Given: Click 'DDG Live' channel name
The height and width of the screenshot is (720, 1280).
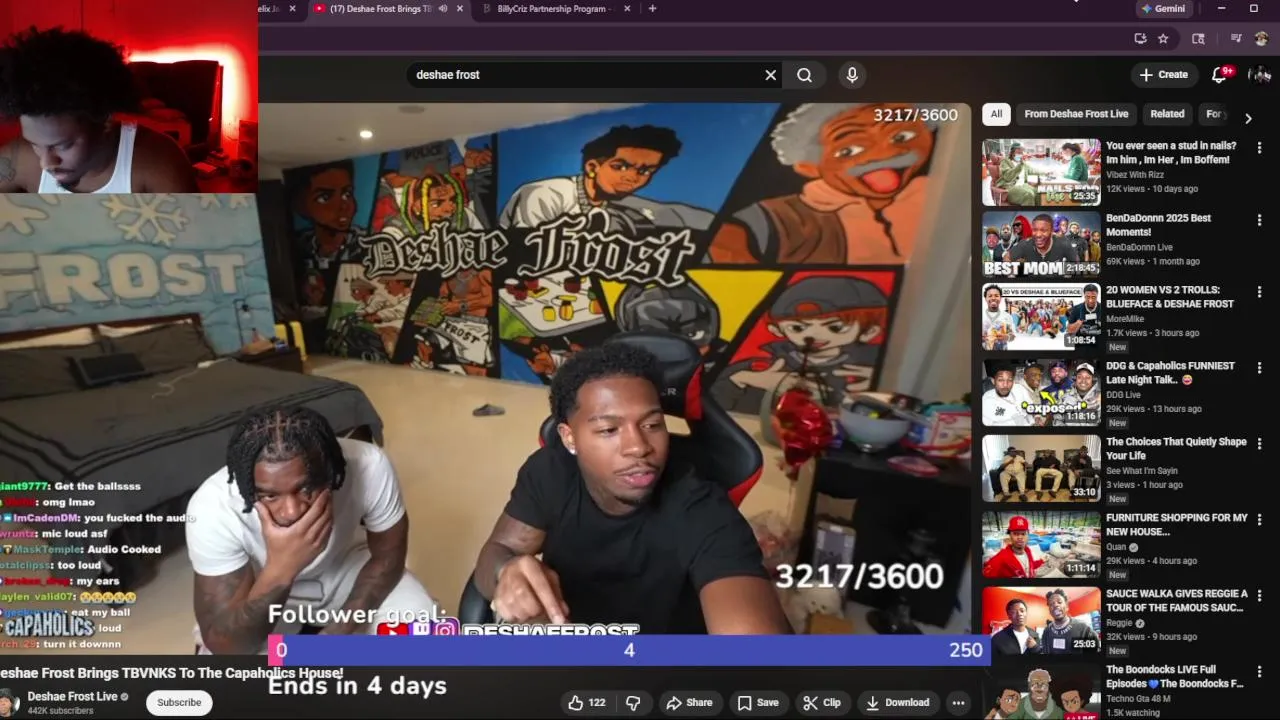Looking at the screenshot, I should point(1123,395).
